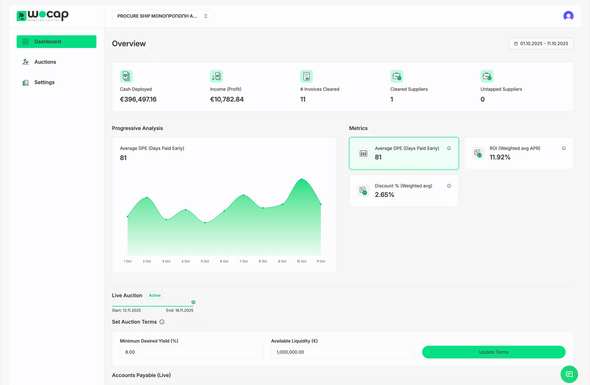Click info icon on Discount % card
Image resolution: width=590 pixels, height=385 pixels.
pyautogui.click(x=449, y=186)
